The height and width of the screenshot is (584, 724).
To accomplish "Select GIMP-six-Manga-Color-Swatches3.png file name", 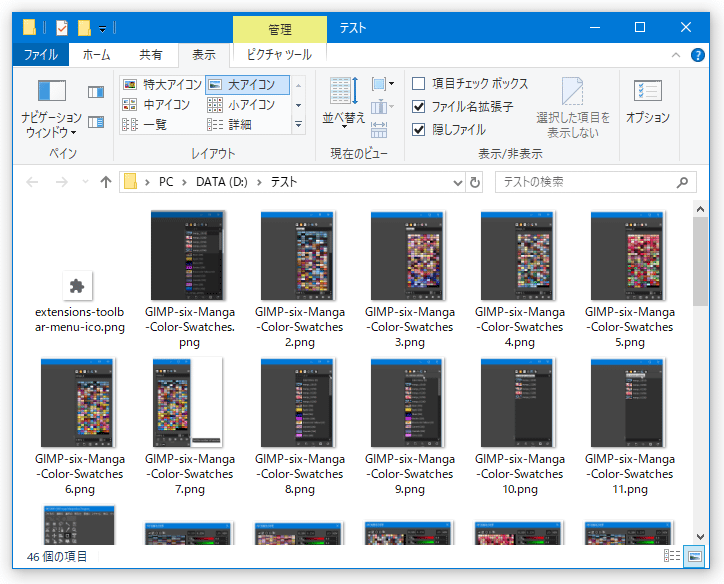I will point(410,327).
